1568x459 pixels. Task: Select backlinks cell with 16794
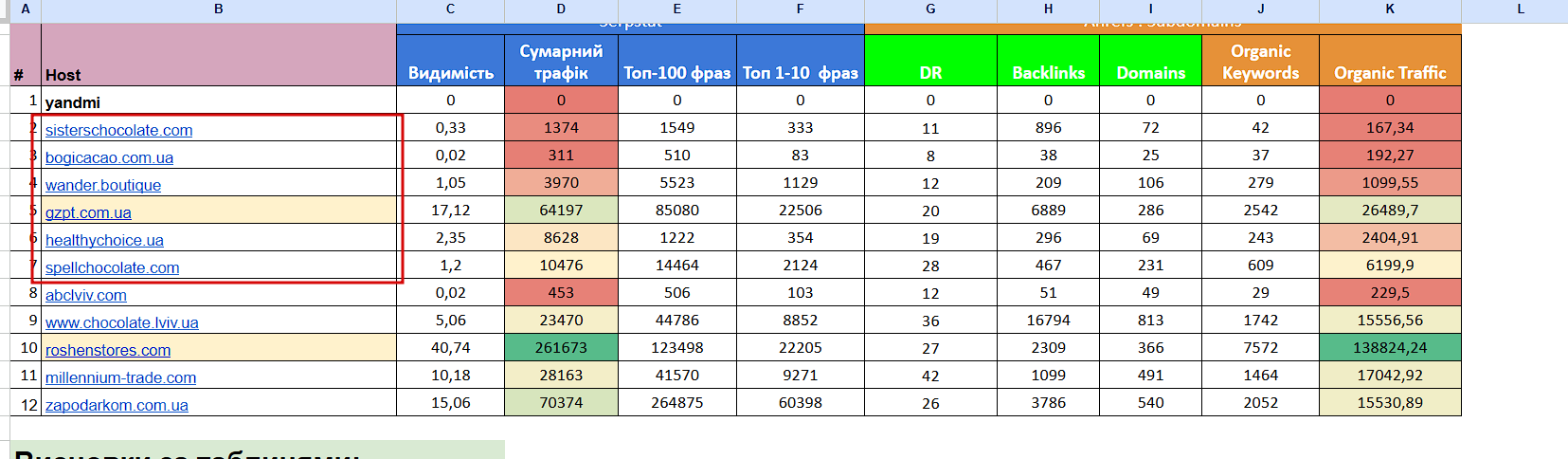coord(1048,320)
